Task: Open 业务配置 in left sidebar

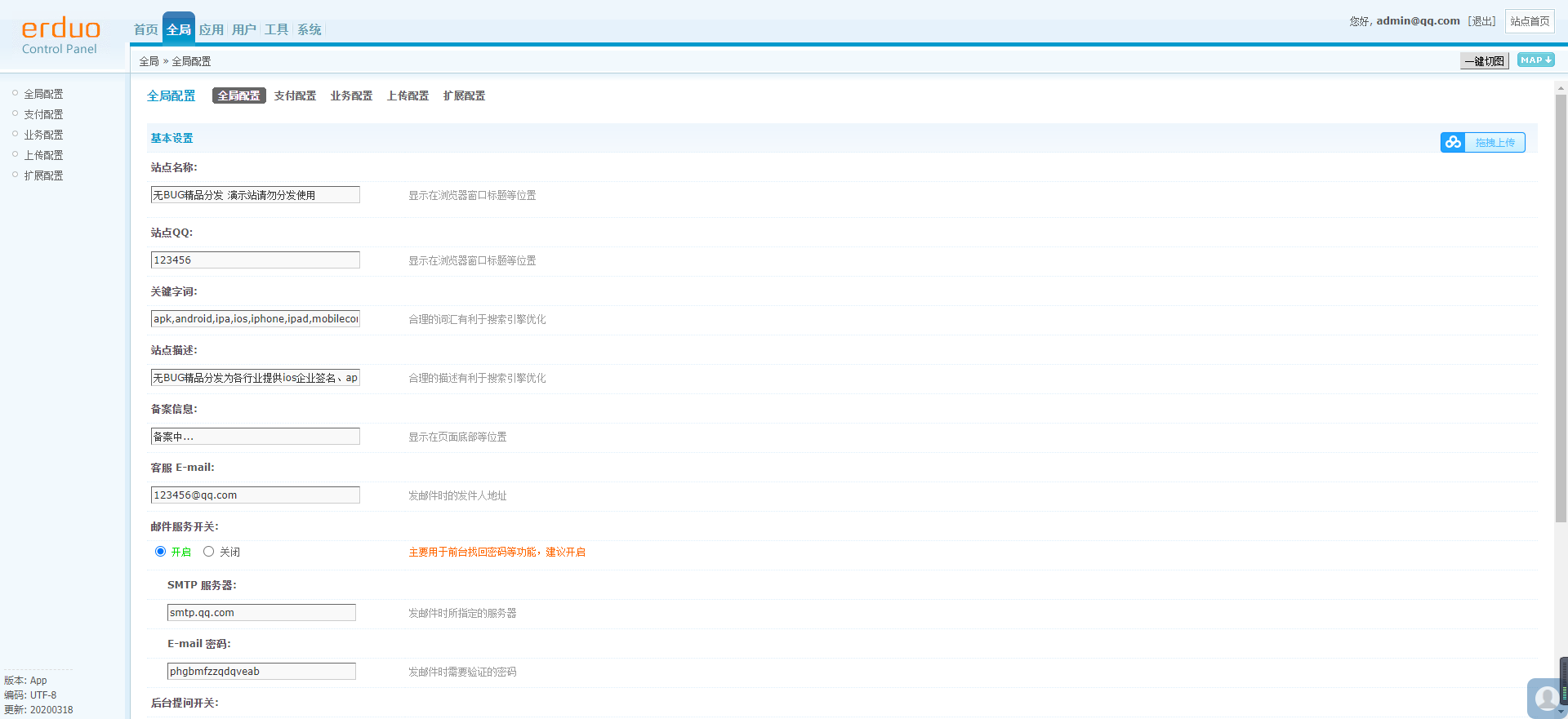Action: point(43,135)
